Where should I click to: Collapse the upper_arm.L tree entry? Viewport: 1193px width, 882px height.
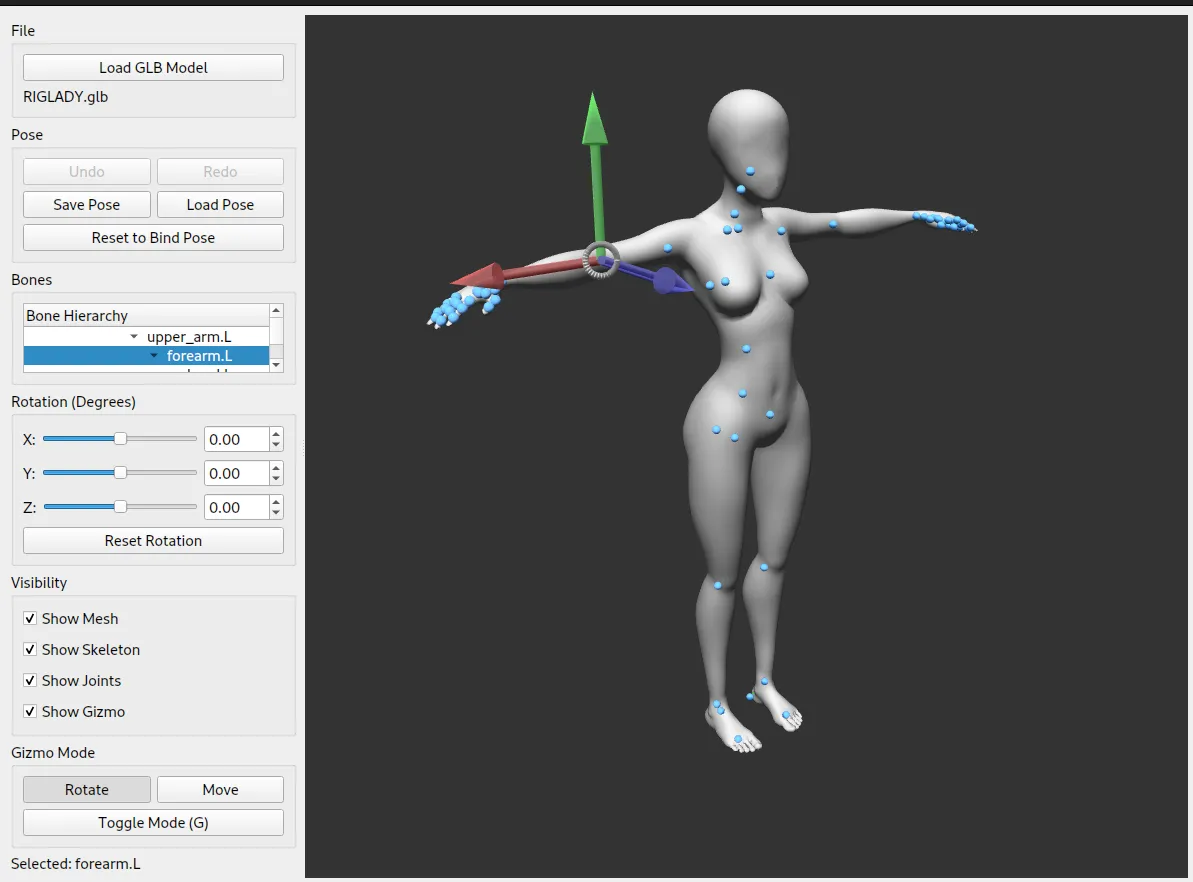pyautogui.click(x=135, y=336)
